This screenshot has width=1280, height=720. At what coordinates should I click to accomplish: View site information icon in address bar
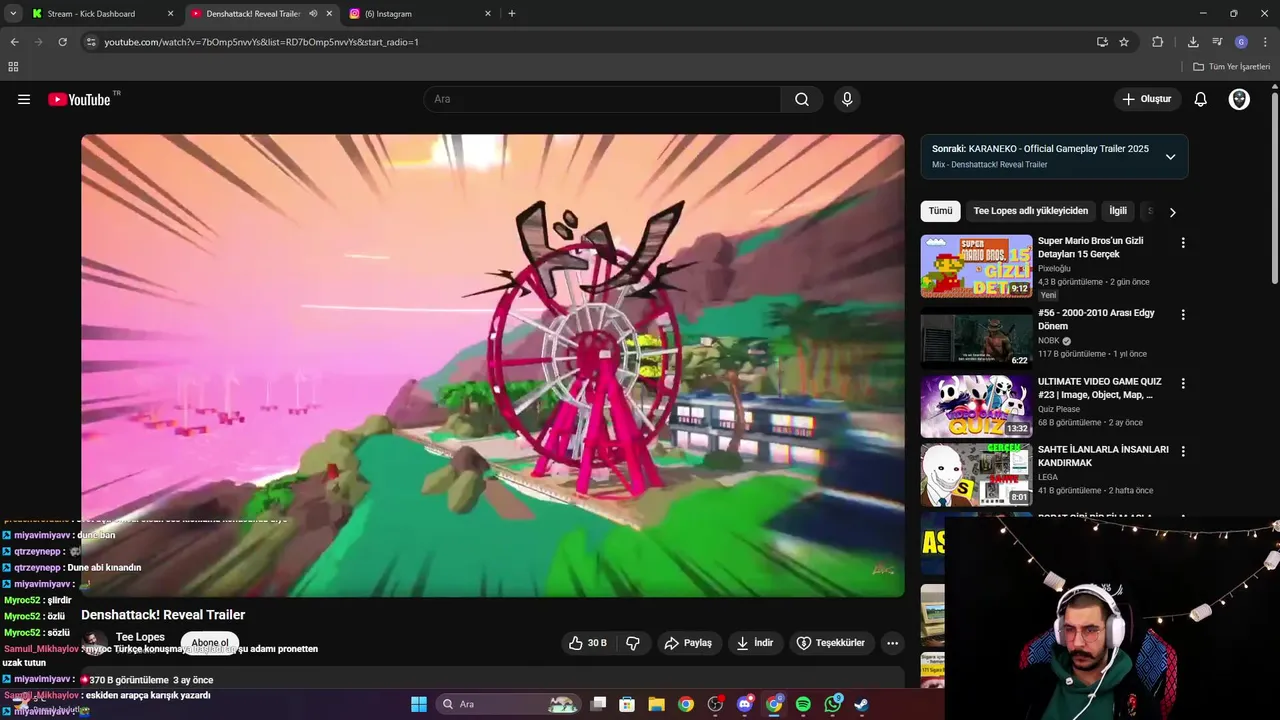91,42
